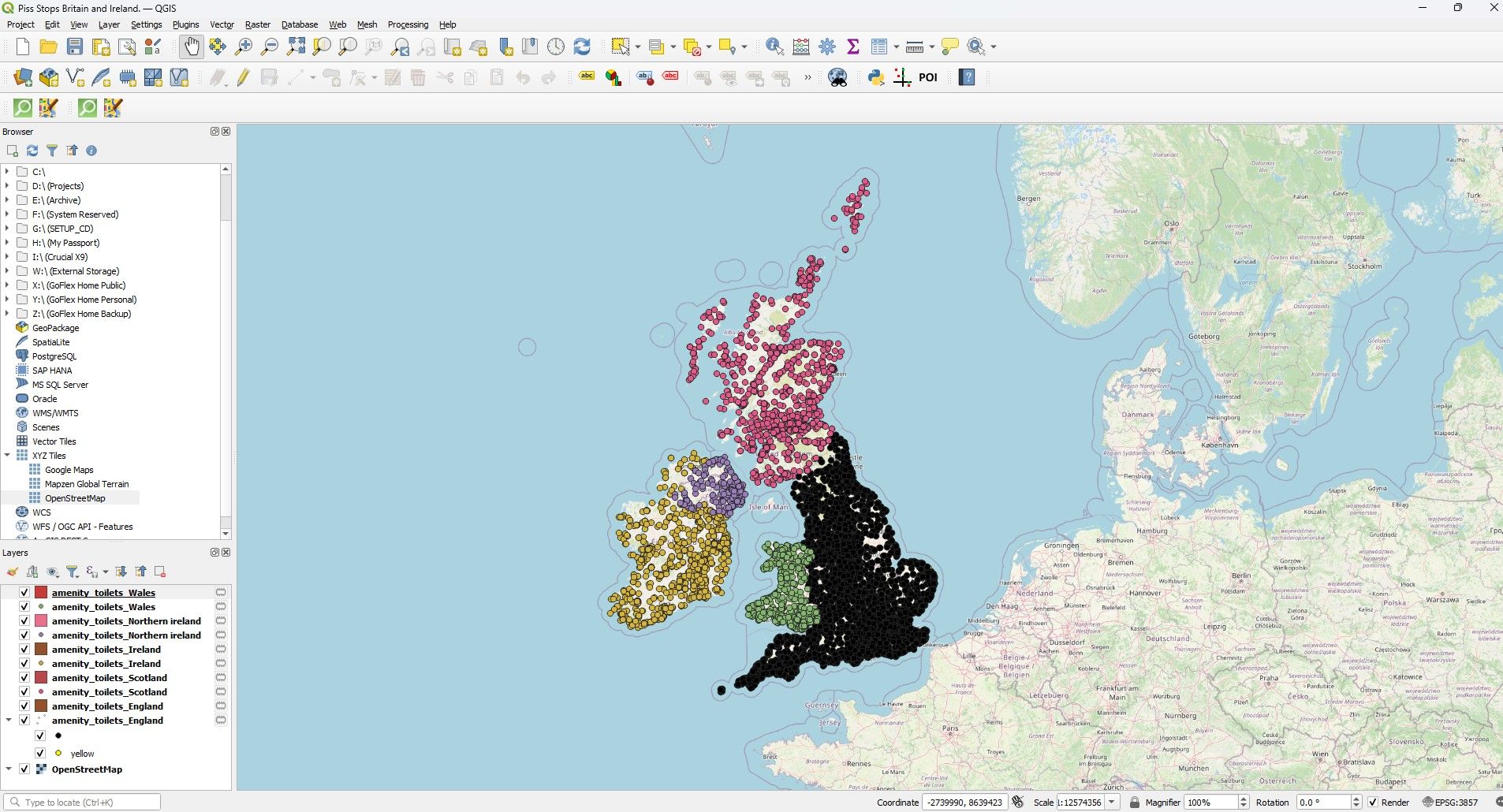Open the Attribute Table icon
This screenshot has height=812, width=1503.
[878, 46]
